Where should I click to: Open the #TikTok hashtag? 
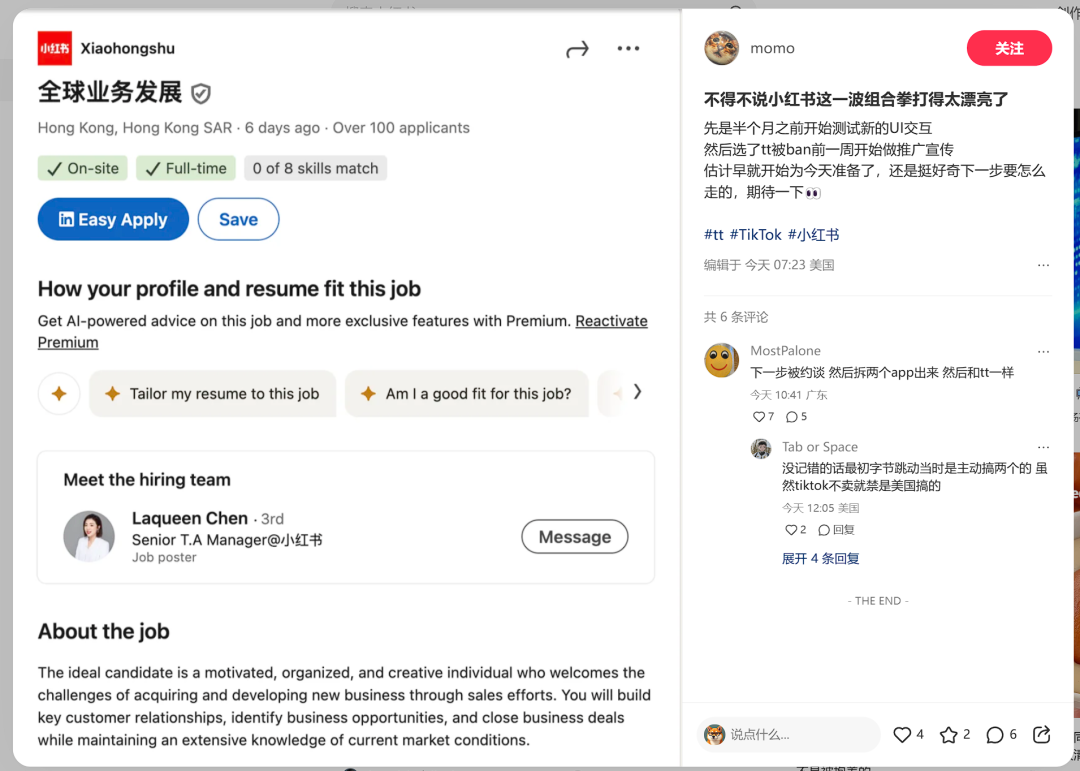(756, 234)
